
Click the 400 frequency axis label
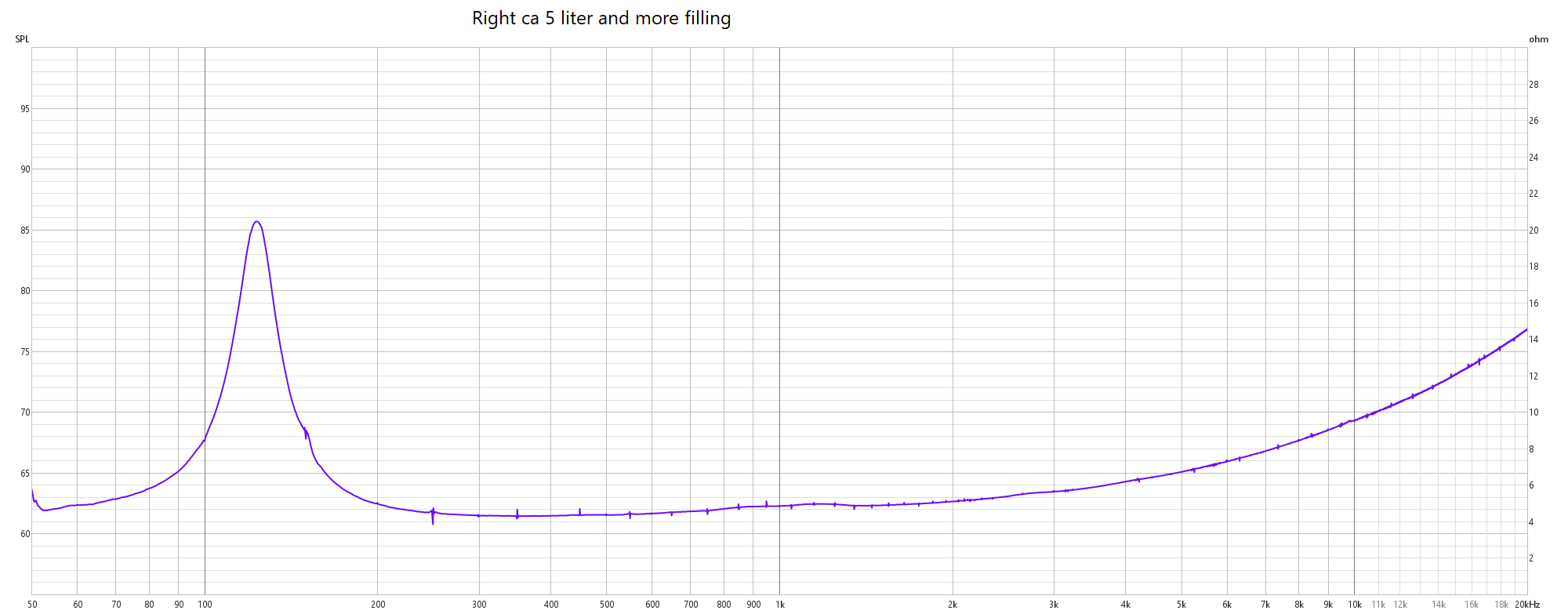pos(551,605)
